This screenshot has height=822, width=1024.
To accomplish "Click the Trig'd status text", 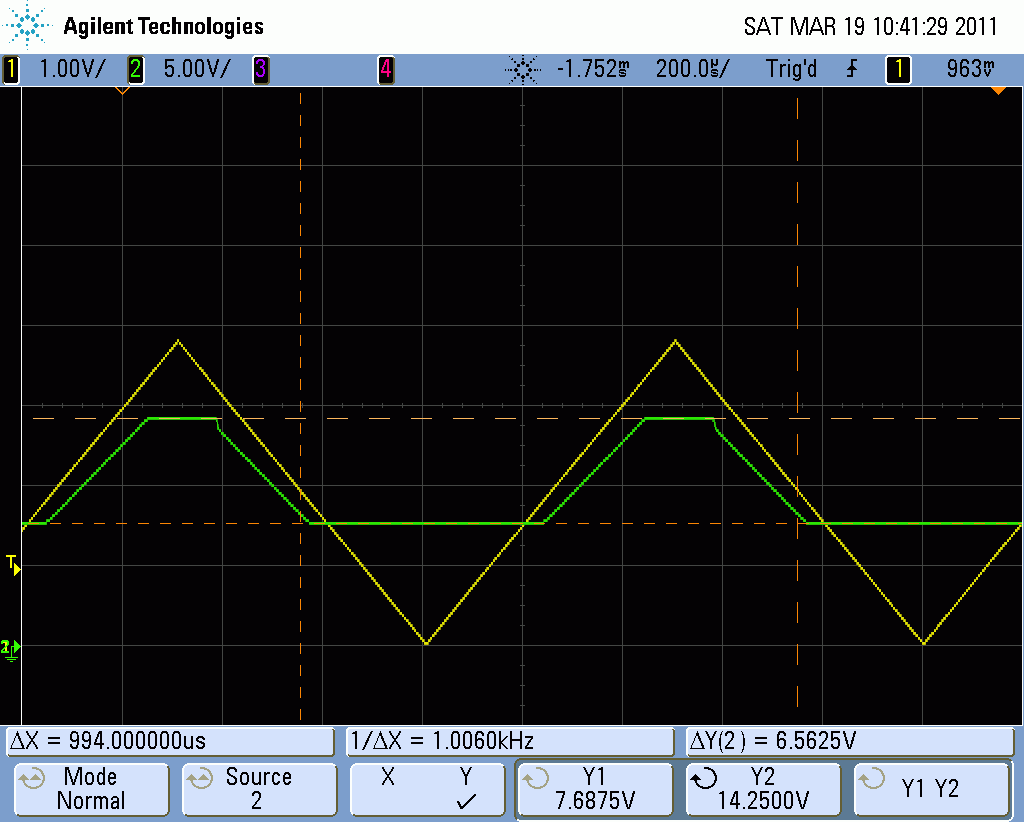I will (791, 69).
